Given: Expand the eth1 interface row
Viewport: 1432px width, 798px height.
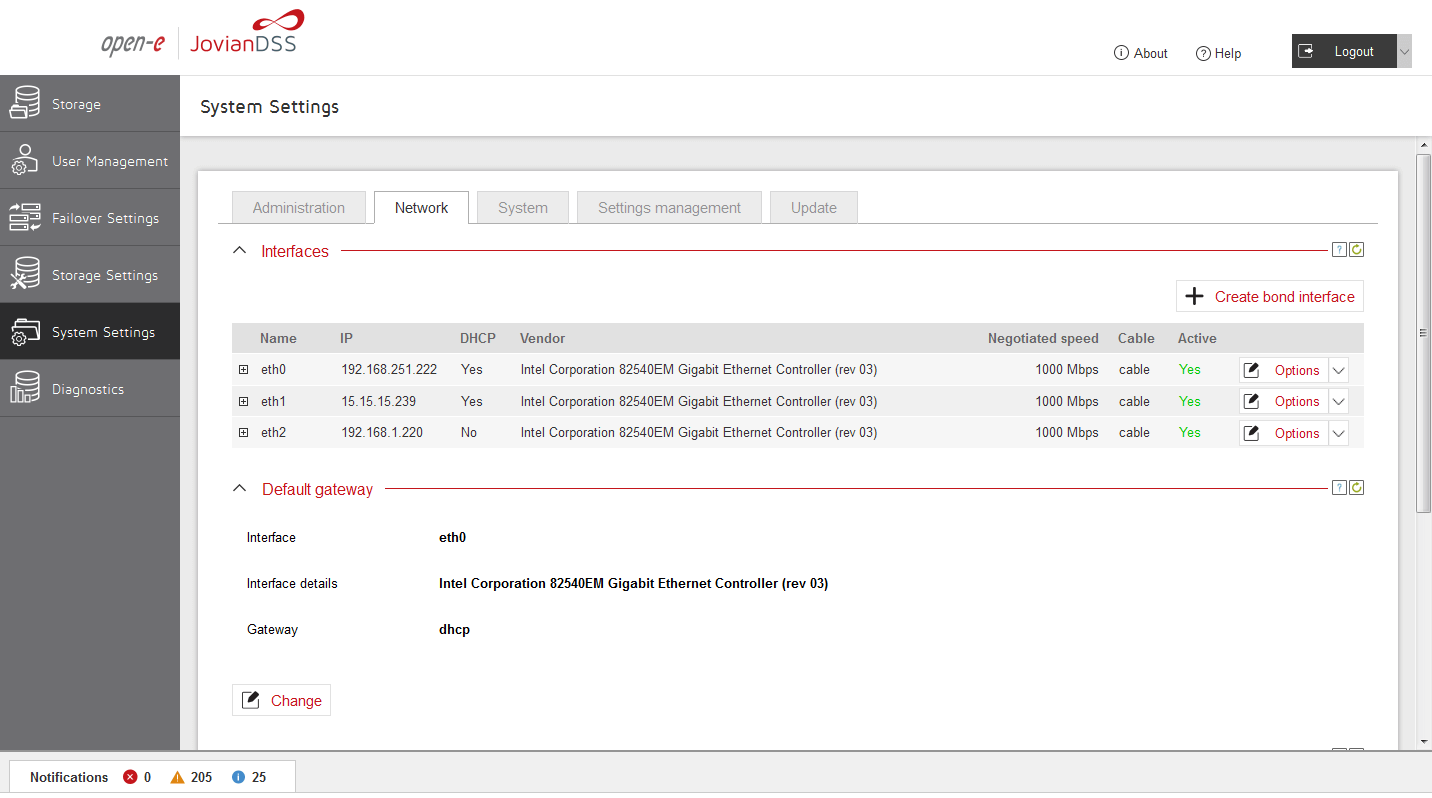Looking at the screenshot, I should pyautogui.click(x=243, y=402).
